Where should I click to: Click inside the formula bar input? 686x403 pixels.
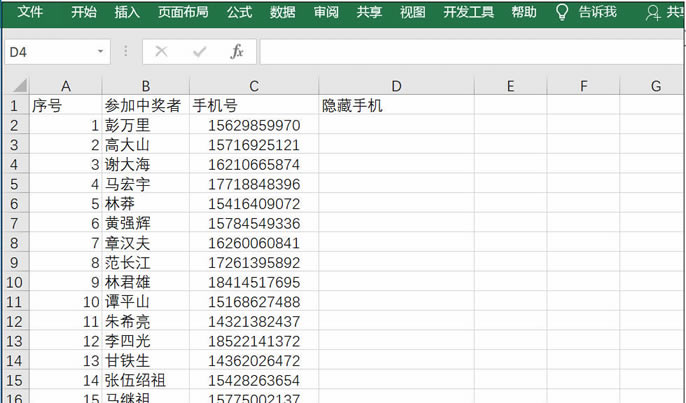tap(472, 52)
